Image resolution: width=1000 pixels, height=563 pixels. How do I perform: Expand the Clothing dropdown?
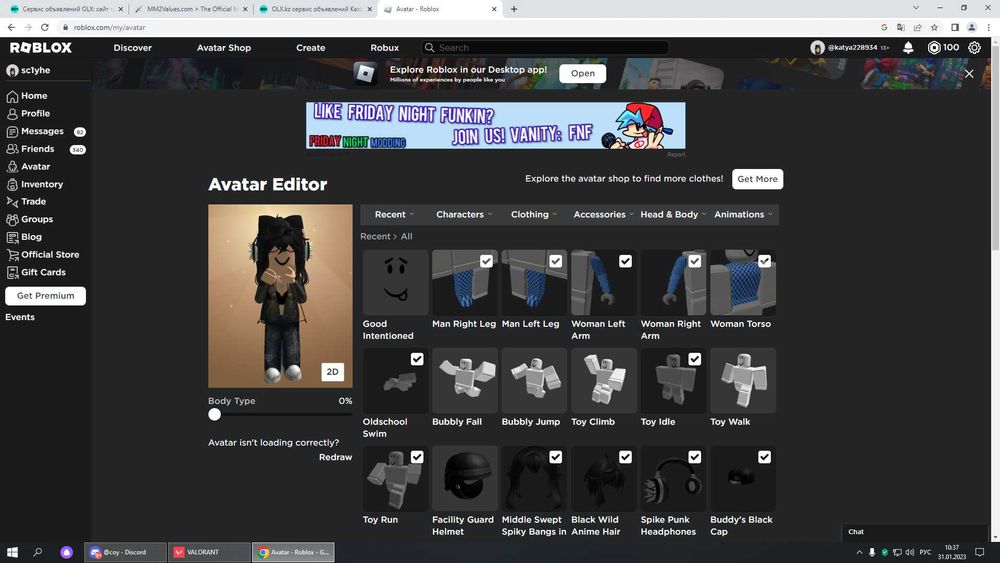coord(533,215)
